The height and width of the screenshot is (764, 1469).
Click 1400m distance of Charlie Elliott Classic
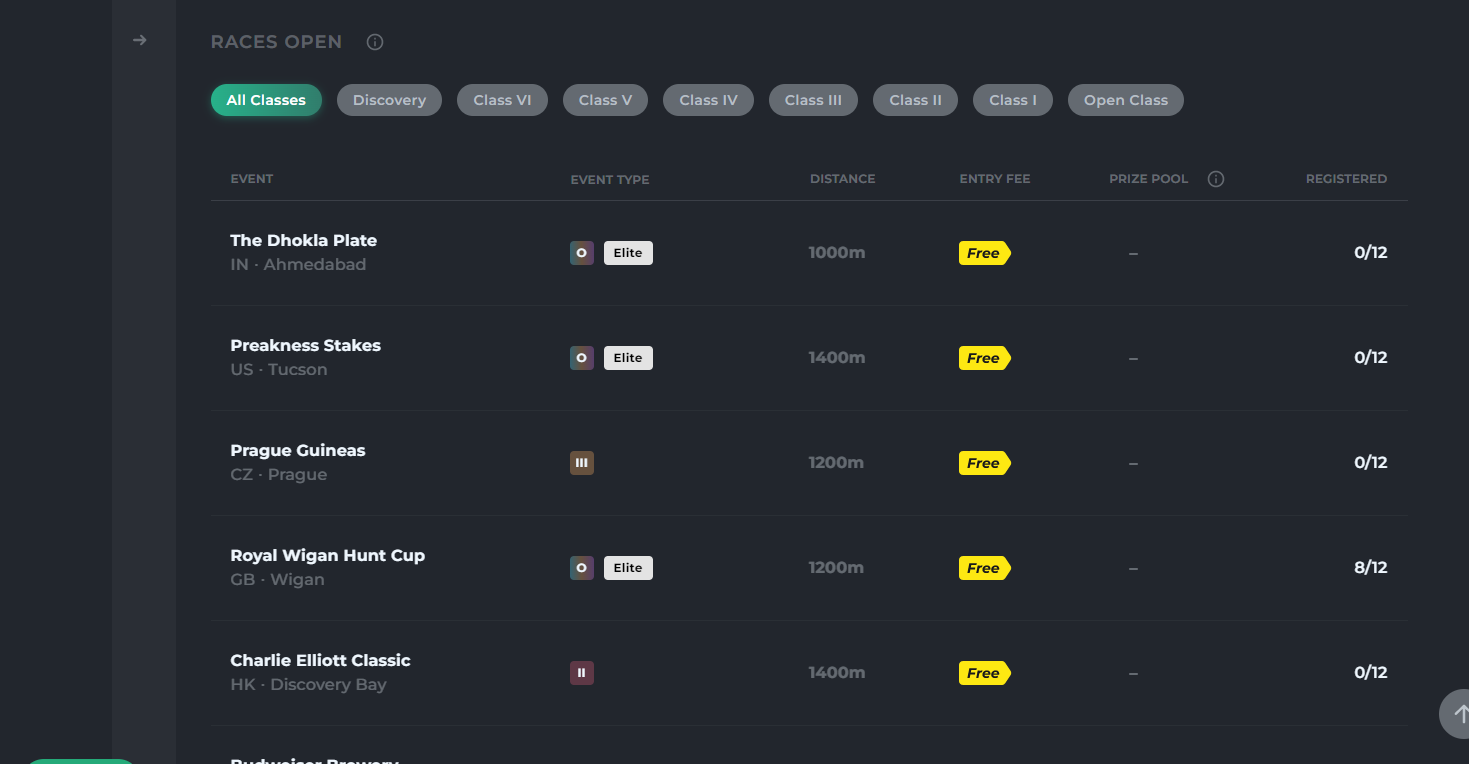click(x=837, y=673)
